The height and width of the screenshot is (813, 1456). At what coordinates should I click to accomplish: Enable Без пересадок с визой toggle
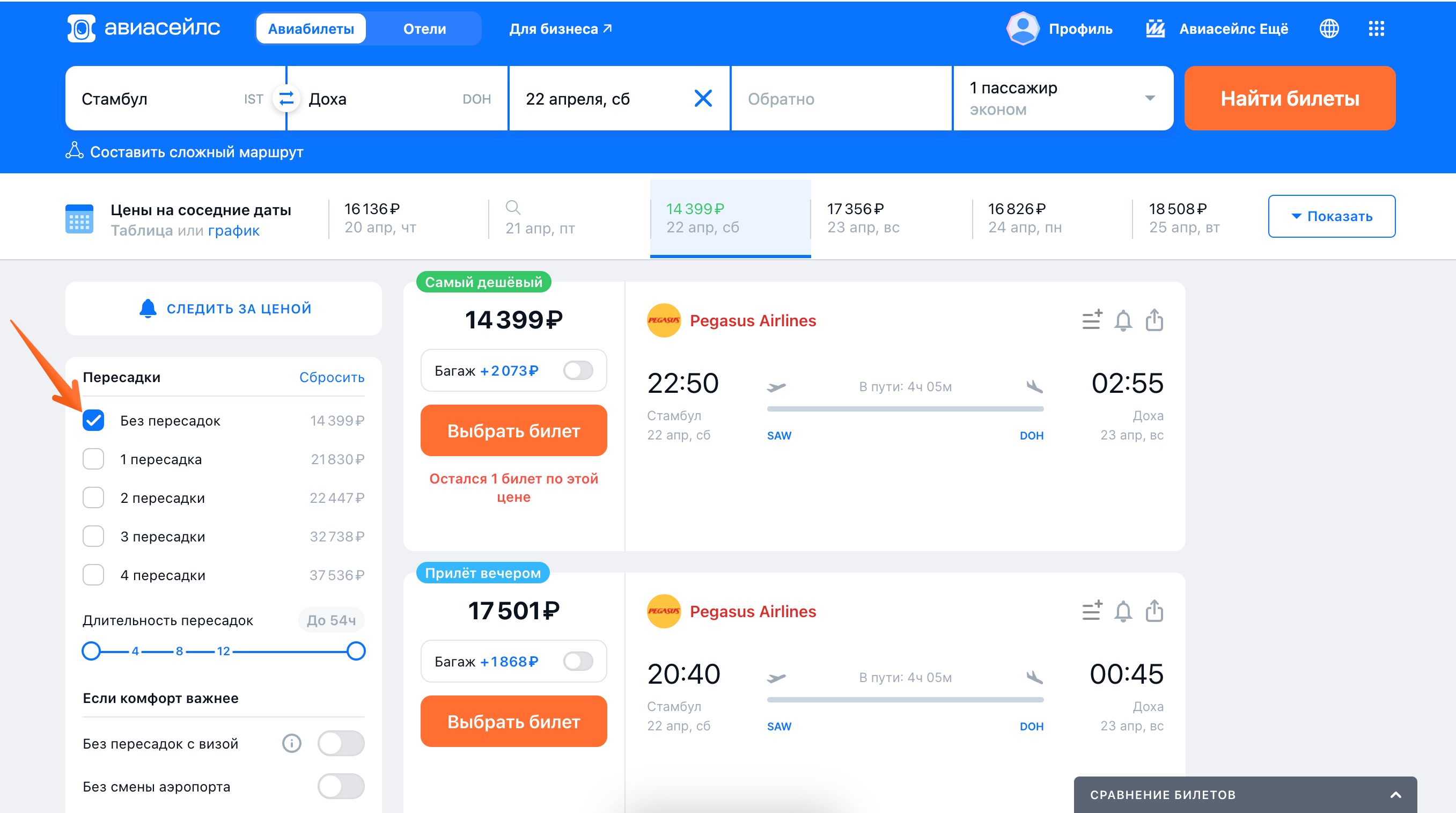[341, 743]
